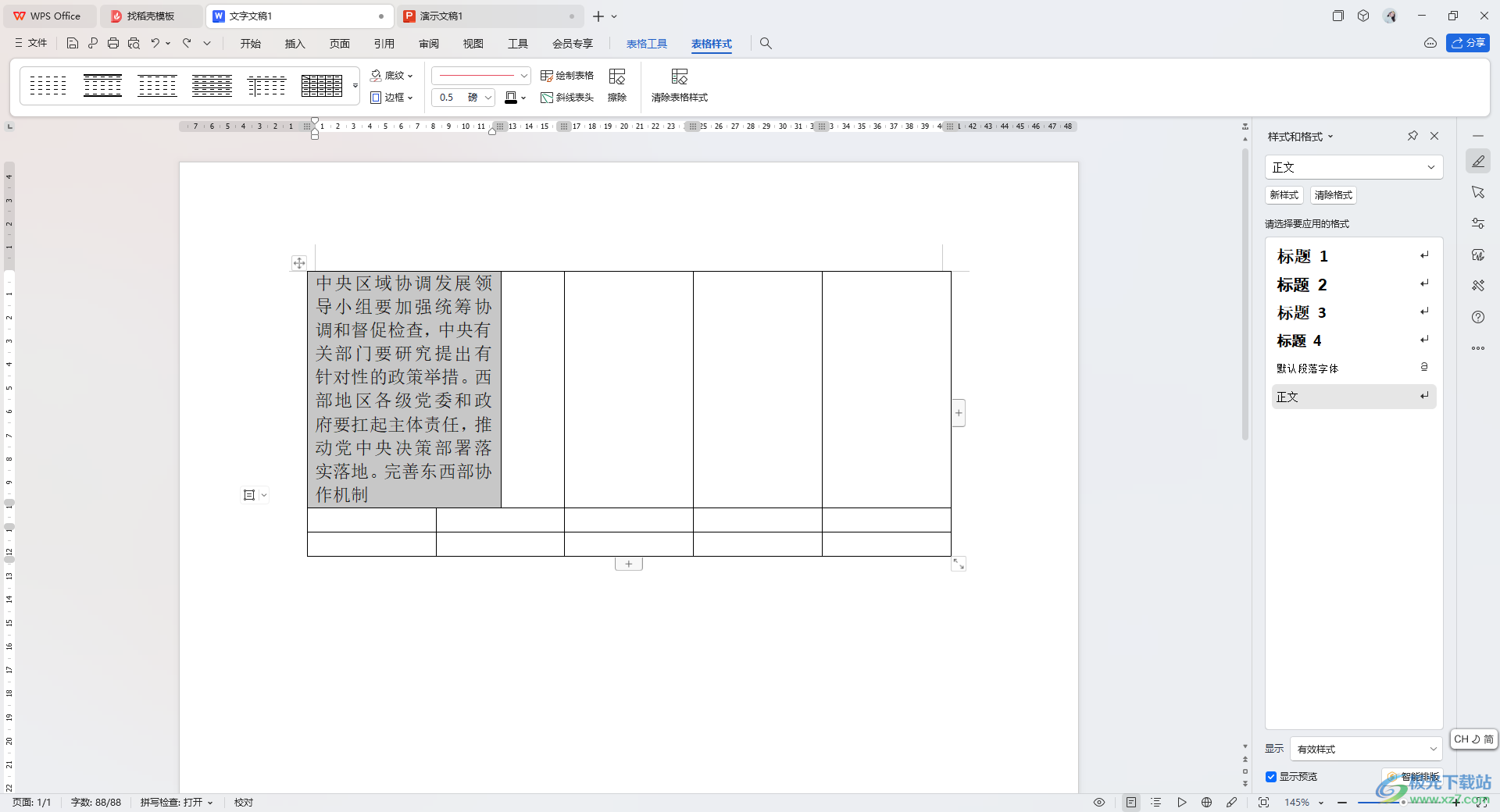
Task: Click the fit page focus icon
Action: coord(1263,803)
